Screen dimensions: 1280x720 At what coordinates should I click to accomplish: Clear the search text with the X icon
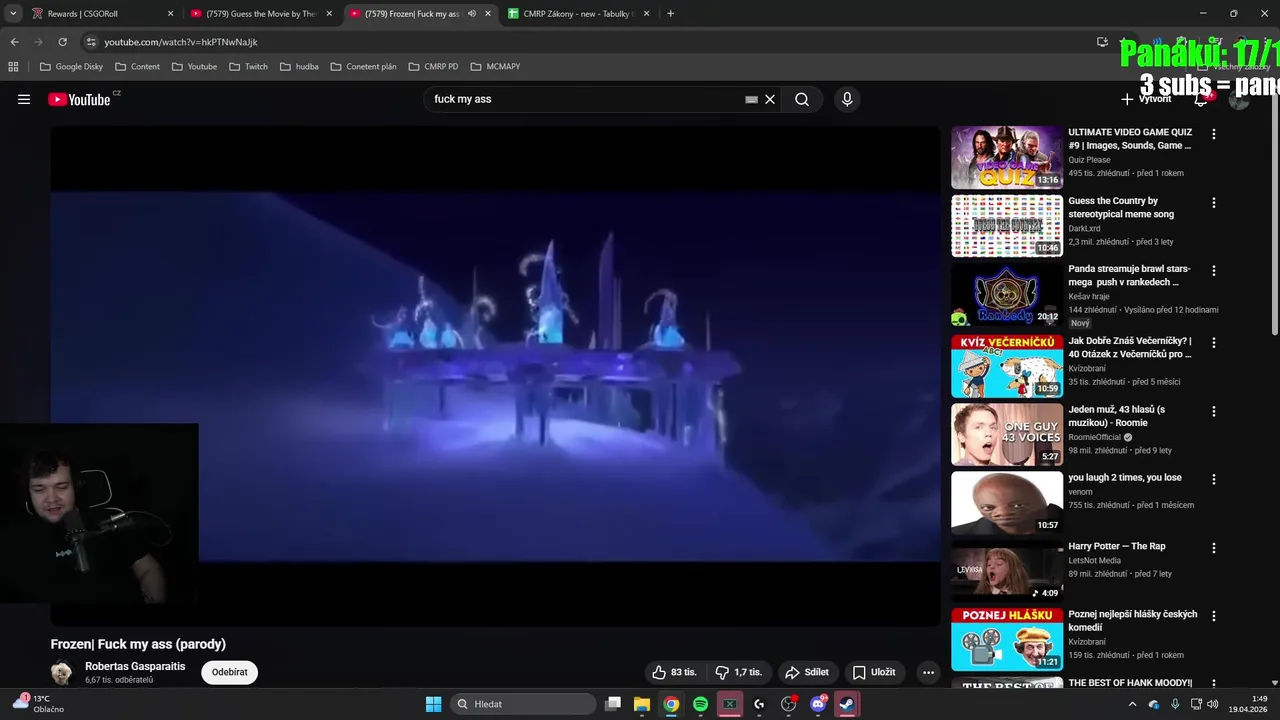click(x=770, y=99)
